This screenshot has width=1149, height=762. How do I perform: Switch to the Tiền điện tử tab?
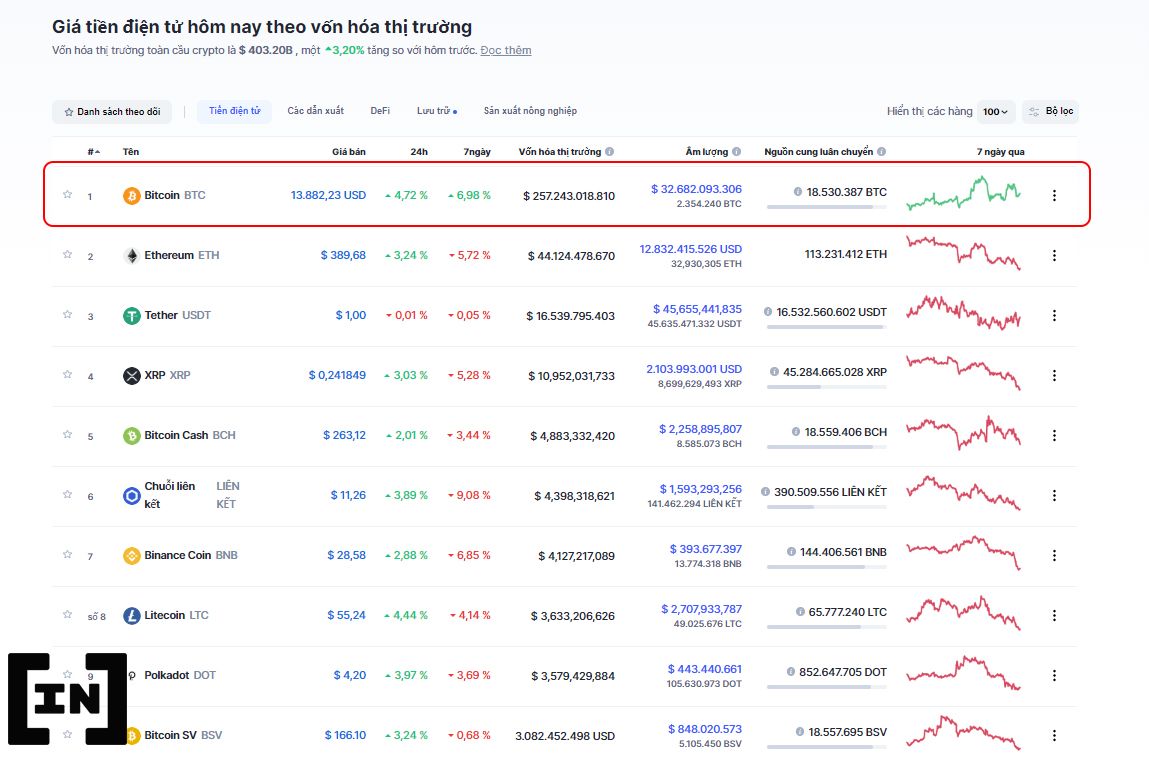[234, 111]
